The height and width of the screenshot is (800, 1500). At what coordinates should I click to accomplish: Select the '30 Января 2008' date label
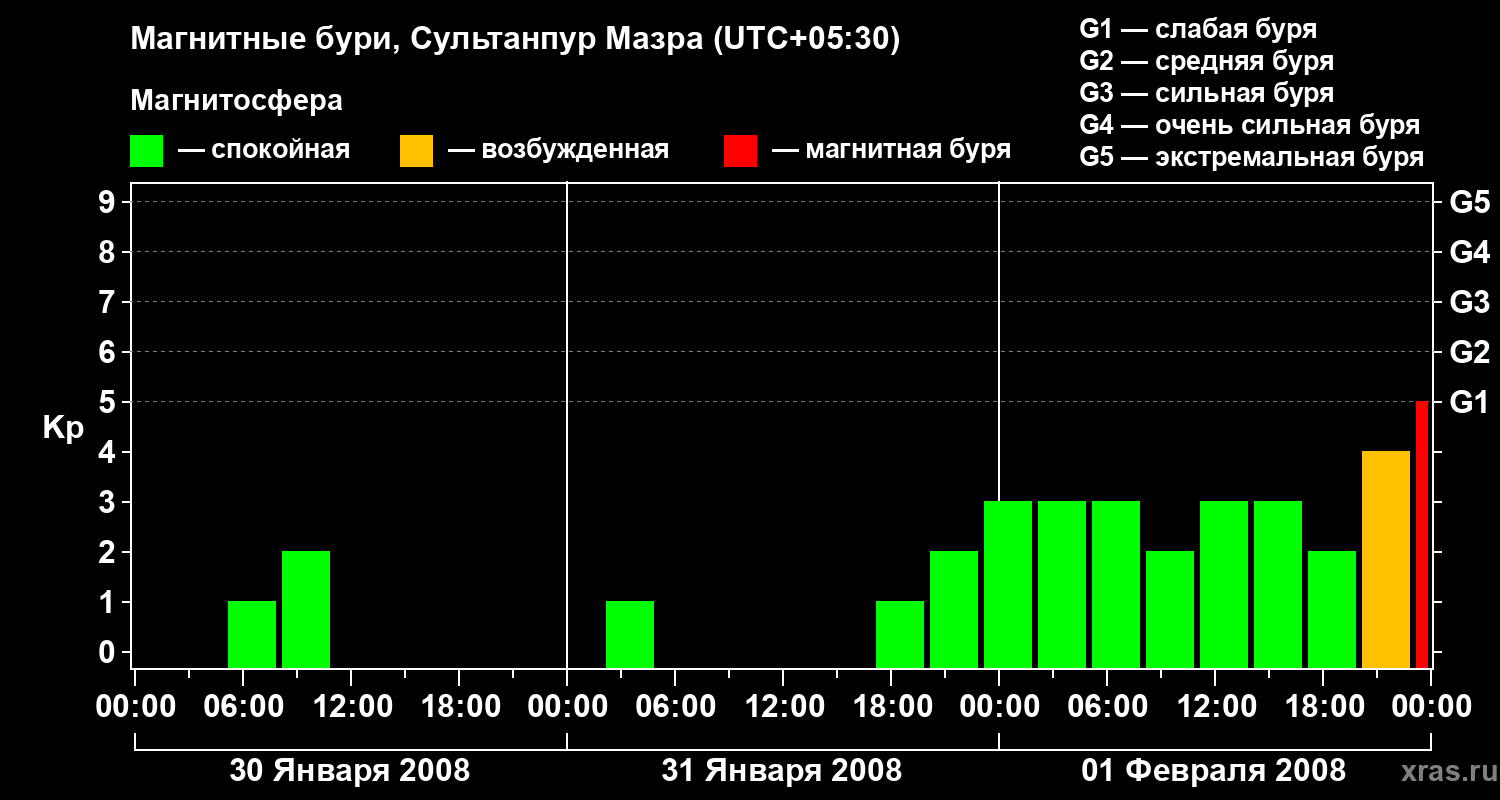click(349, 771)
